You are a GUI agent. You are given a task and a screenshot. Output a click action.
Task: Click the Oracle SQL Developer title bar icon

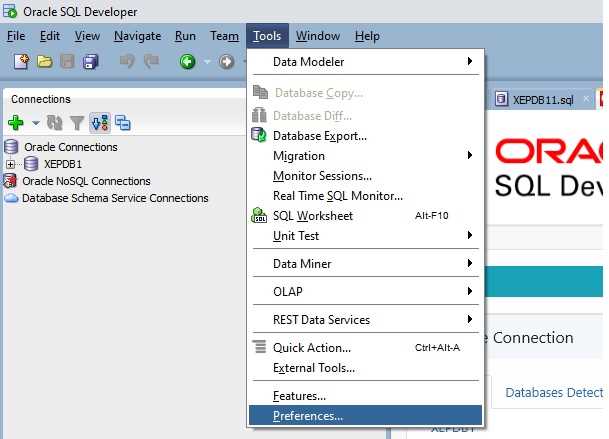pos(10,11)
